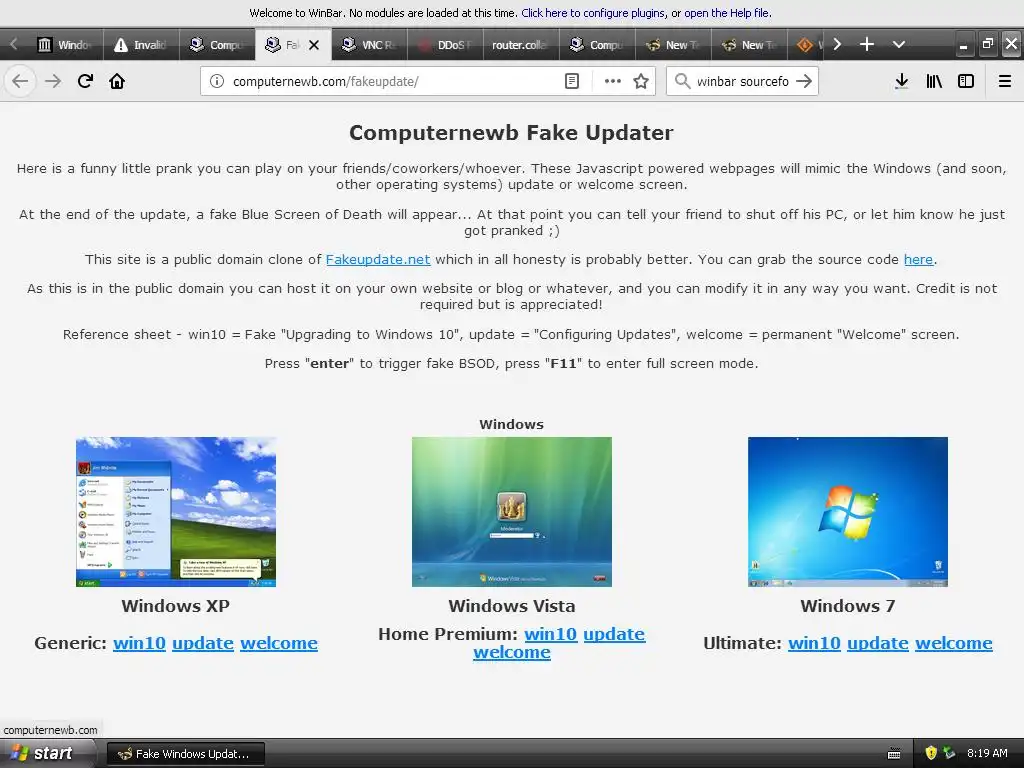Open page actions three-dot menu
The width and height of the screenshot is (1024, 768).
click(613, 81)
